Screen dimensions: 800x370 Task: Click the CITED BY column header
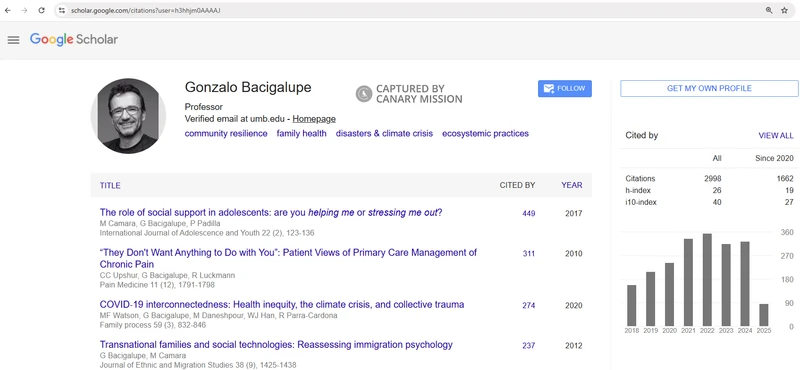coord(517,185)
